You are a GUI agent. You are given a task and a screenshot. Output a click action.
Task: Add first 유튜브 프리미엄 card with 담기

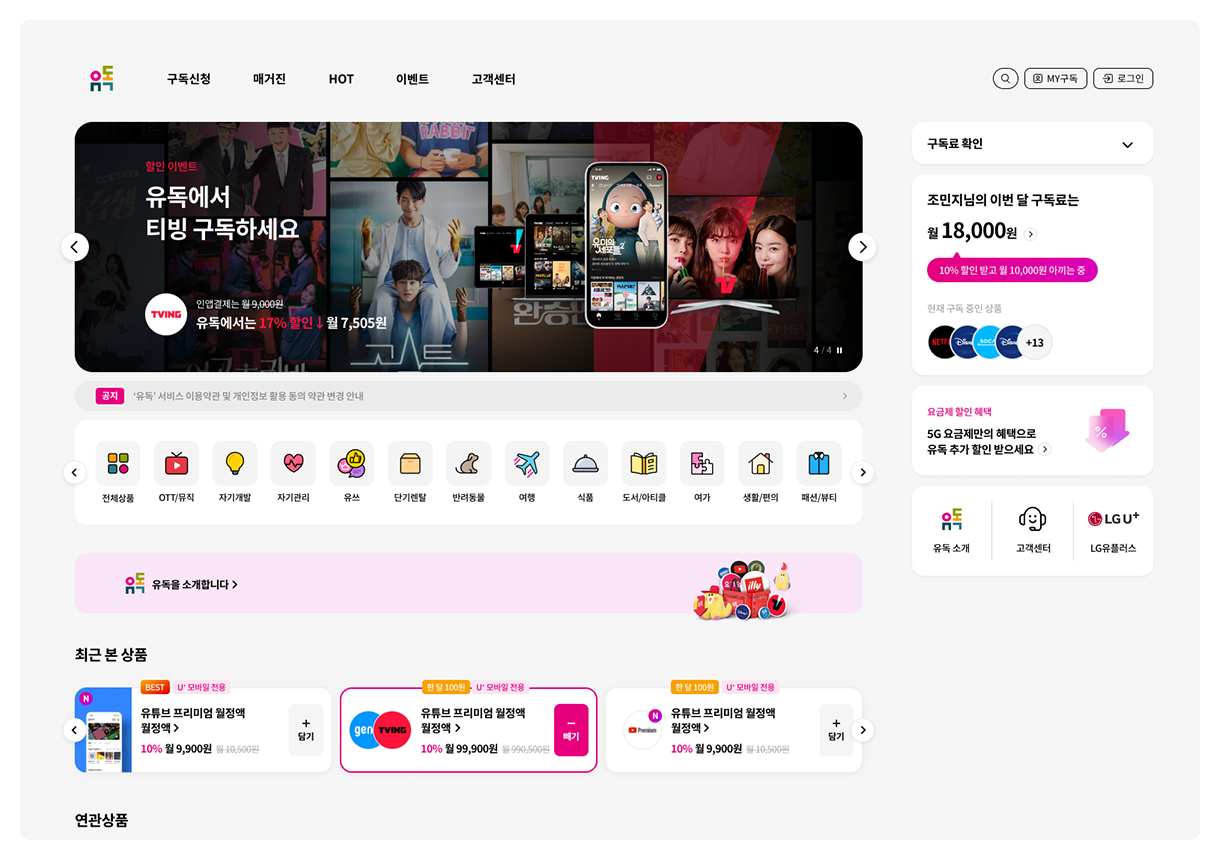pyautogui.click(x=306, y=730)
